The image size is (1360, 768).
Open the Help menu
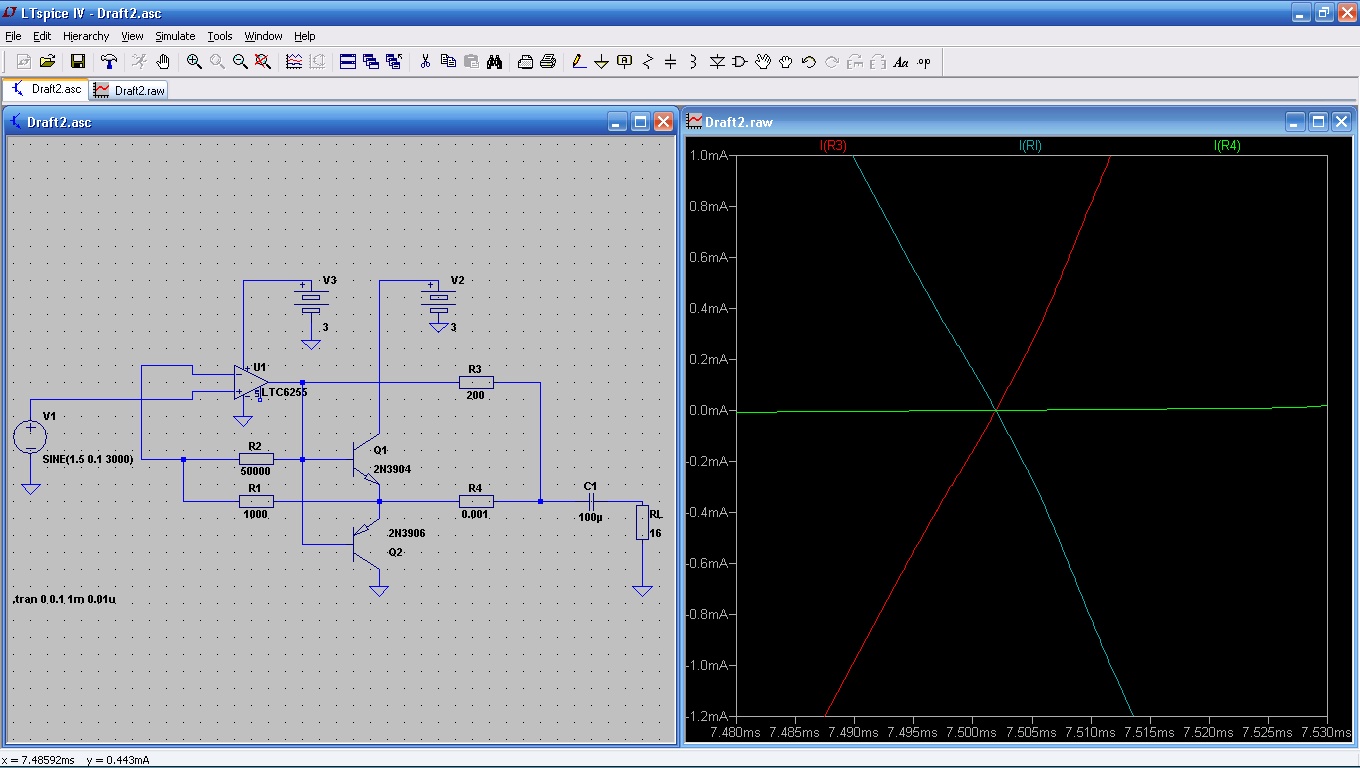pyautogui.click(x=305, y=36)
